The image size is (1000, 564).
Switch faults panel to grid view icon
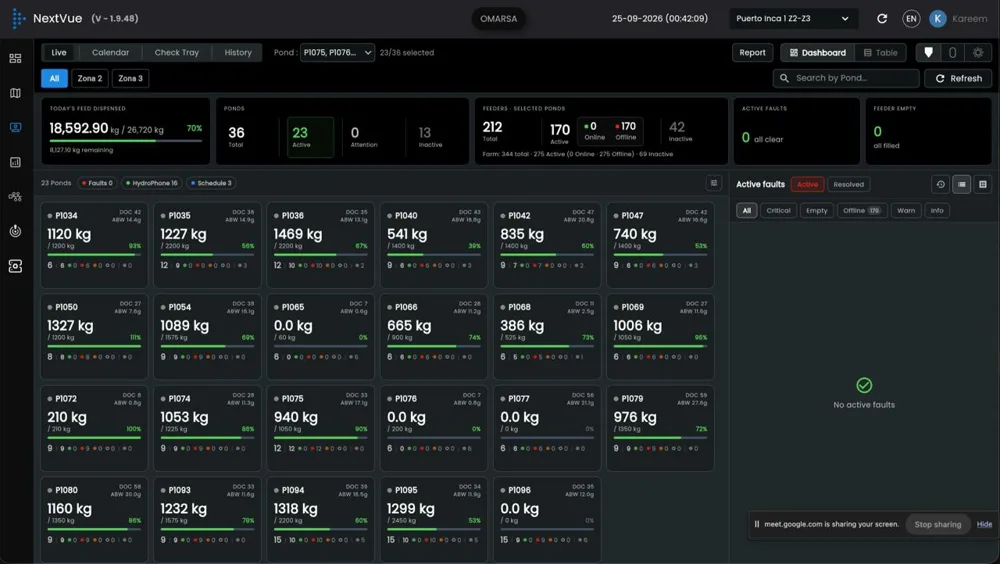(x=983, y=184)
